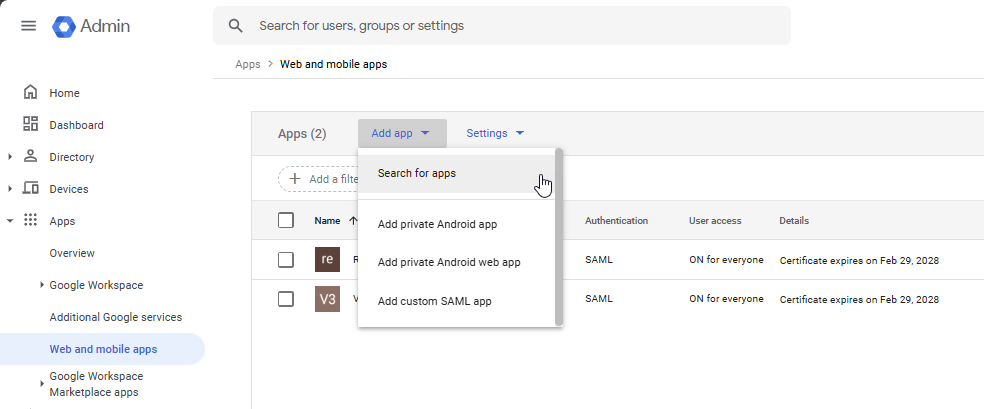
Task: Click 'ON for everyone' in 'V3' row
Action: click(x=726, y=299)
